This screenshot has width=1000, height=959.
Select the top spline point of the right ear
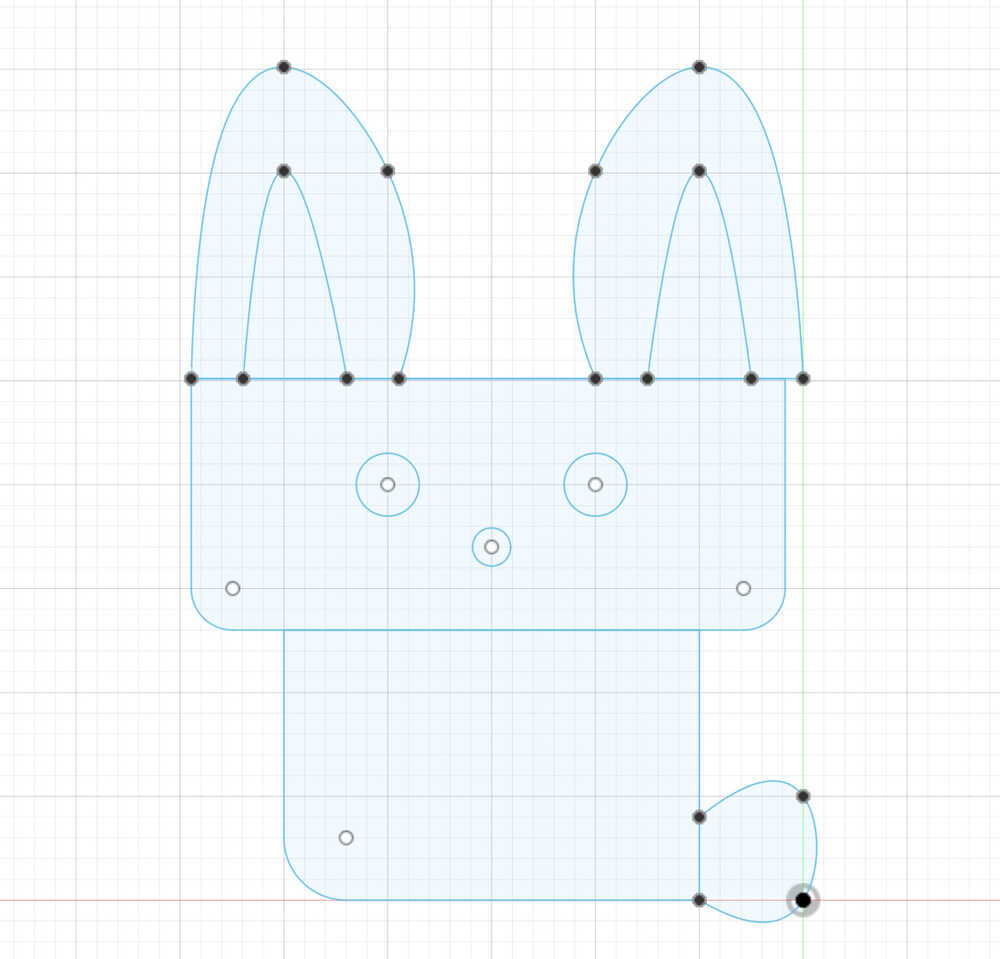coord(699,67)
